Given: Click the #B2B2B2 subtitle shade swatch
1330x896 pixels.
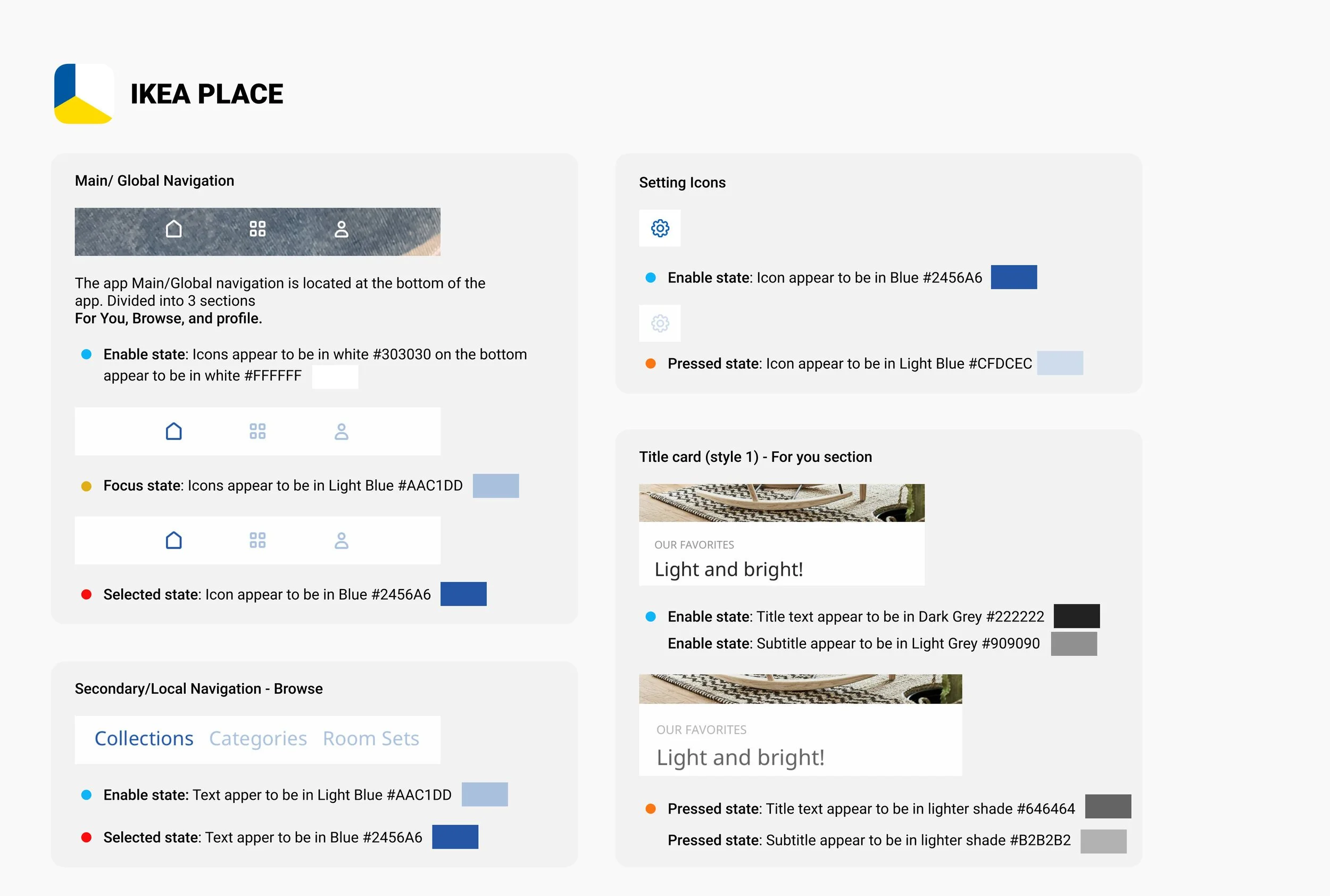Looking at the screenshot, I should click(x=1103, y=841).
